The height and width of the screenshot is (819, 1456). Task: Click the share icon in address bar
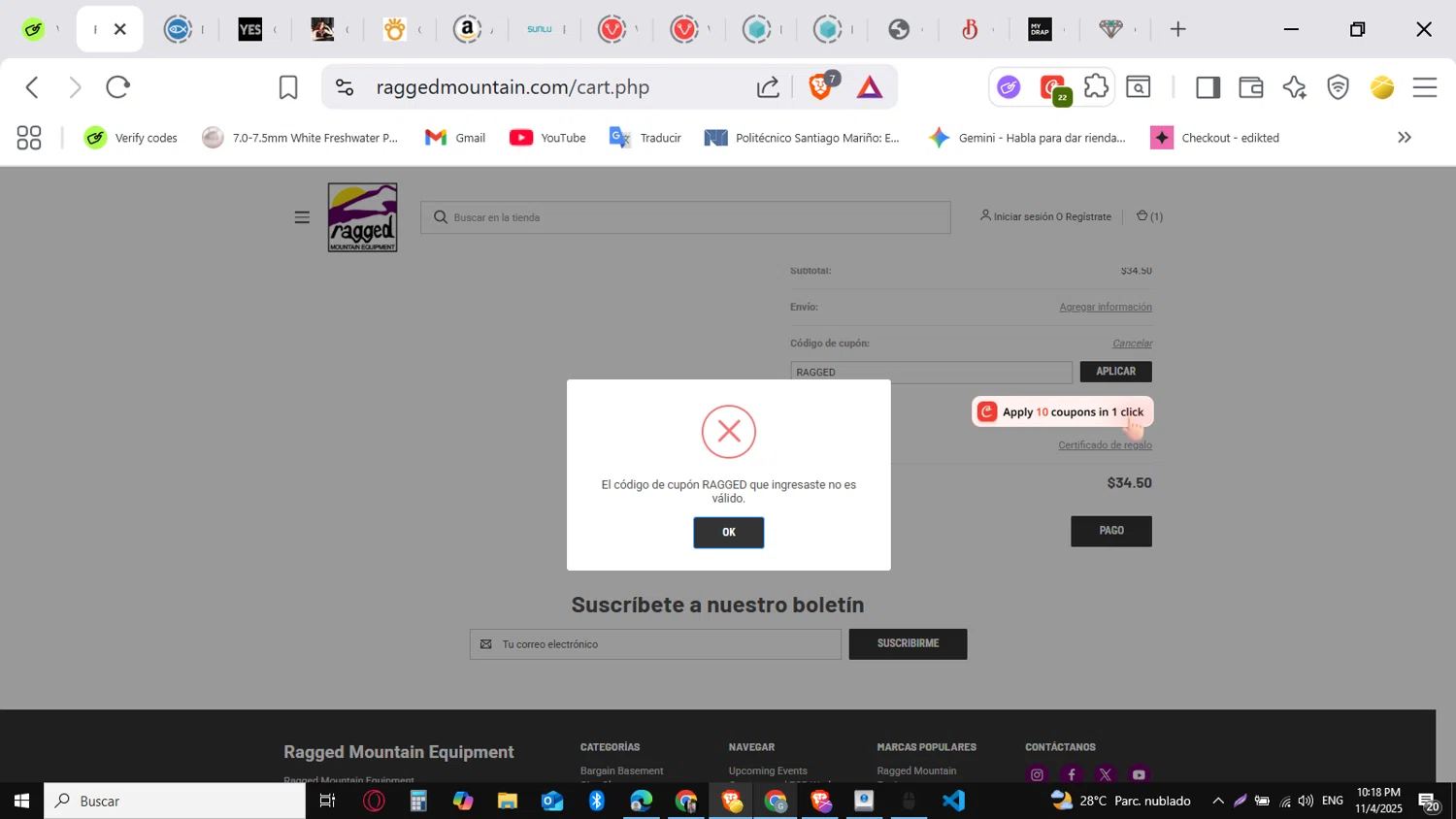click(x=768, y=87)
